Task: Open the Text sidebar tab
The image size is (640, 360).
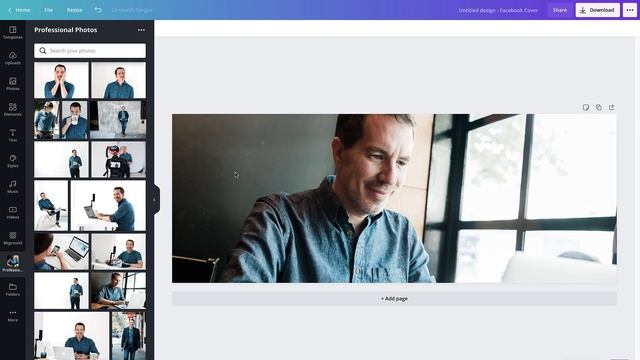Action: [x=13, y=135]
